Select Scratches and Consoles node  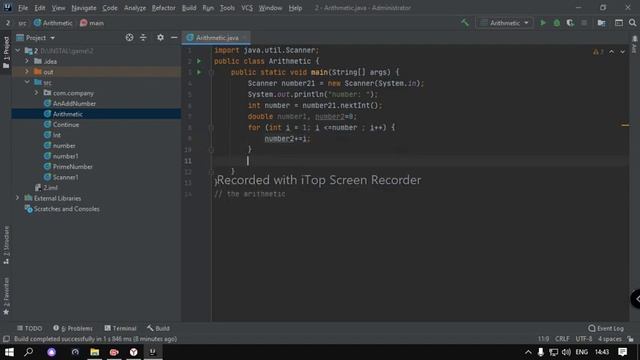tap(66, 209)
